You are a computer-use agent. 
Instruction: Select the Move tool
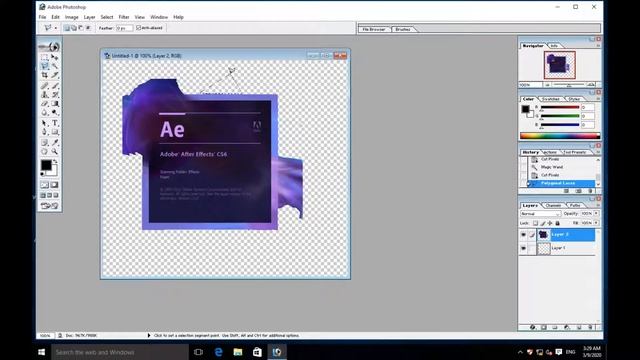[55, 57]
